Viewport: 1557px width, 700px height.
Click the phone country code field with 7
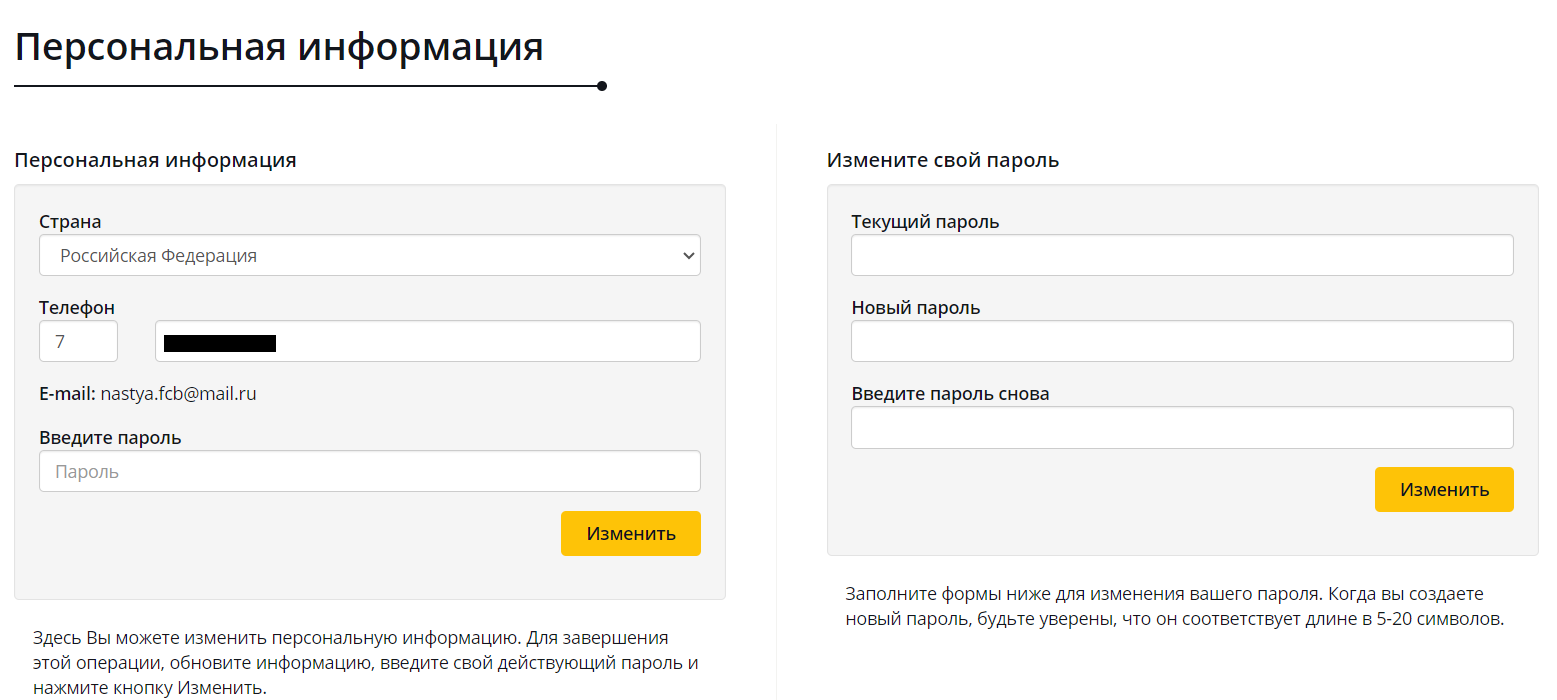tap(78, 341)
